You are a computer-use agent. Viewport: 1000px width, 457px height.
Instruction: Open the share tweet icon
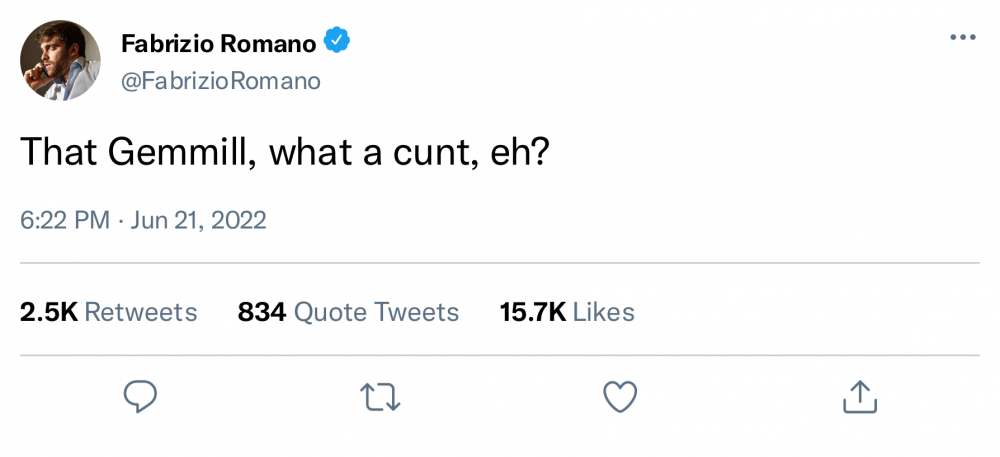[x=860, y=396]
